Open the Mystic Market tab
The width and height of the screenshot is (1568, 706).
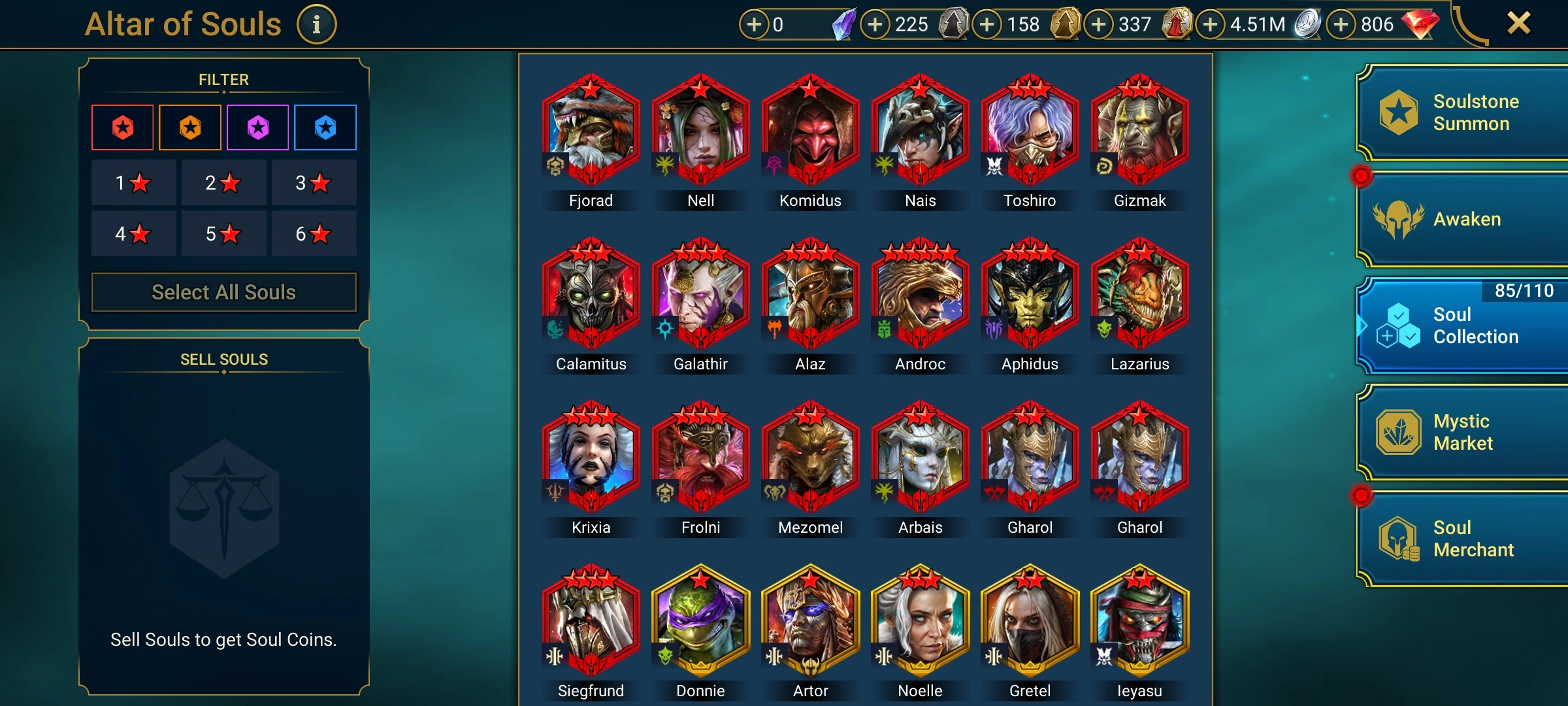pyautogui.click(x=1463, y=432)
